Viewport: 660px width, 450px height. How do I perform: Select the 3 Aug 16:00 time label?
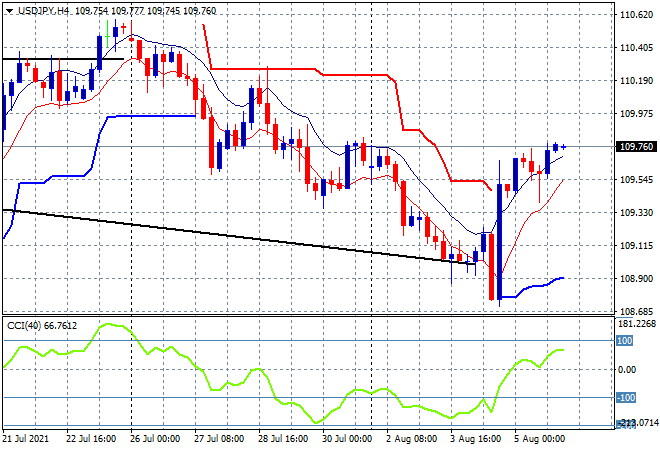point(476,439)
